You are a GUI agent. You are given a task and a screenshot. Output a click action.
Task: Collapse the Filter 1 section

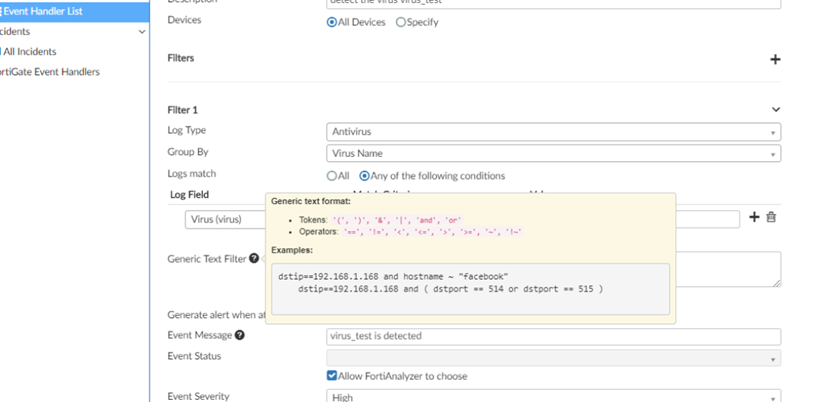775,110
